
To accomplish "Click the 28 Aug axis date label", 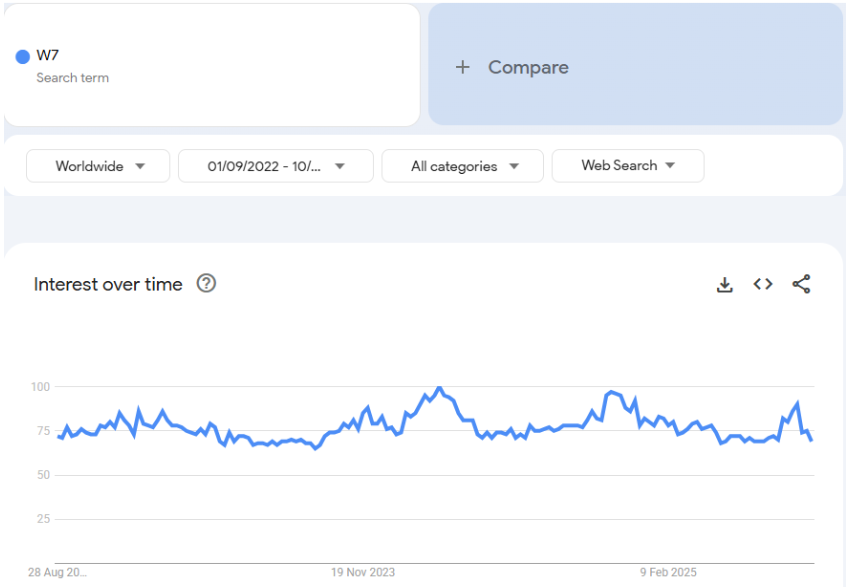I will point(57,572).
